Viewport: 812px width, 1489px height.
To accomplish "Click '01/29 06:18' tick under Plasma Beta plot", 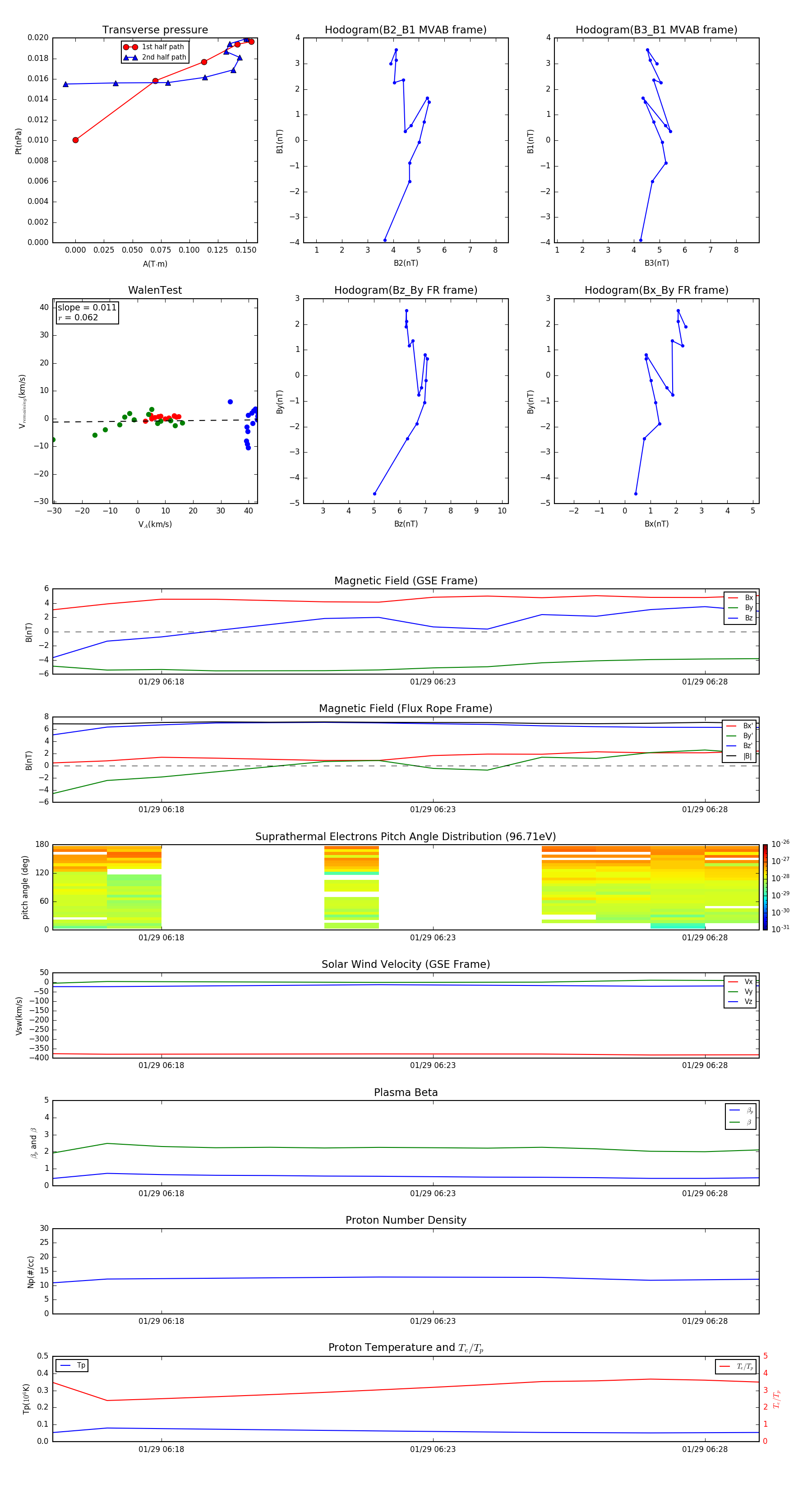I will [x=161, y=1193].
